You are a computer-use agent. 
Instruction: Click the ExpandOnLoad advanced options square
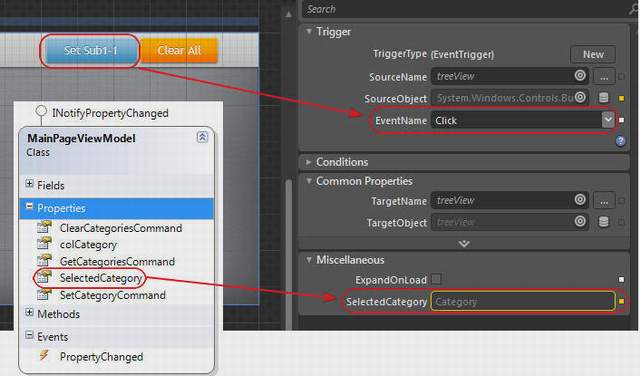click(621, 279)
